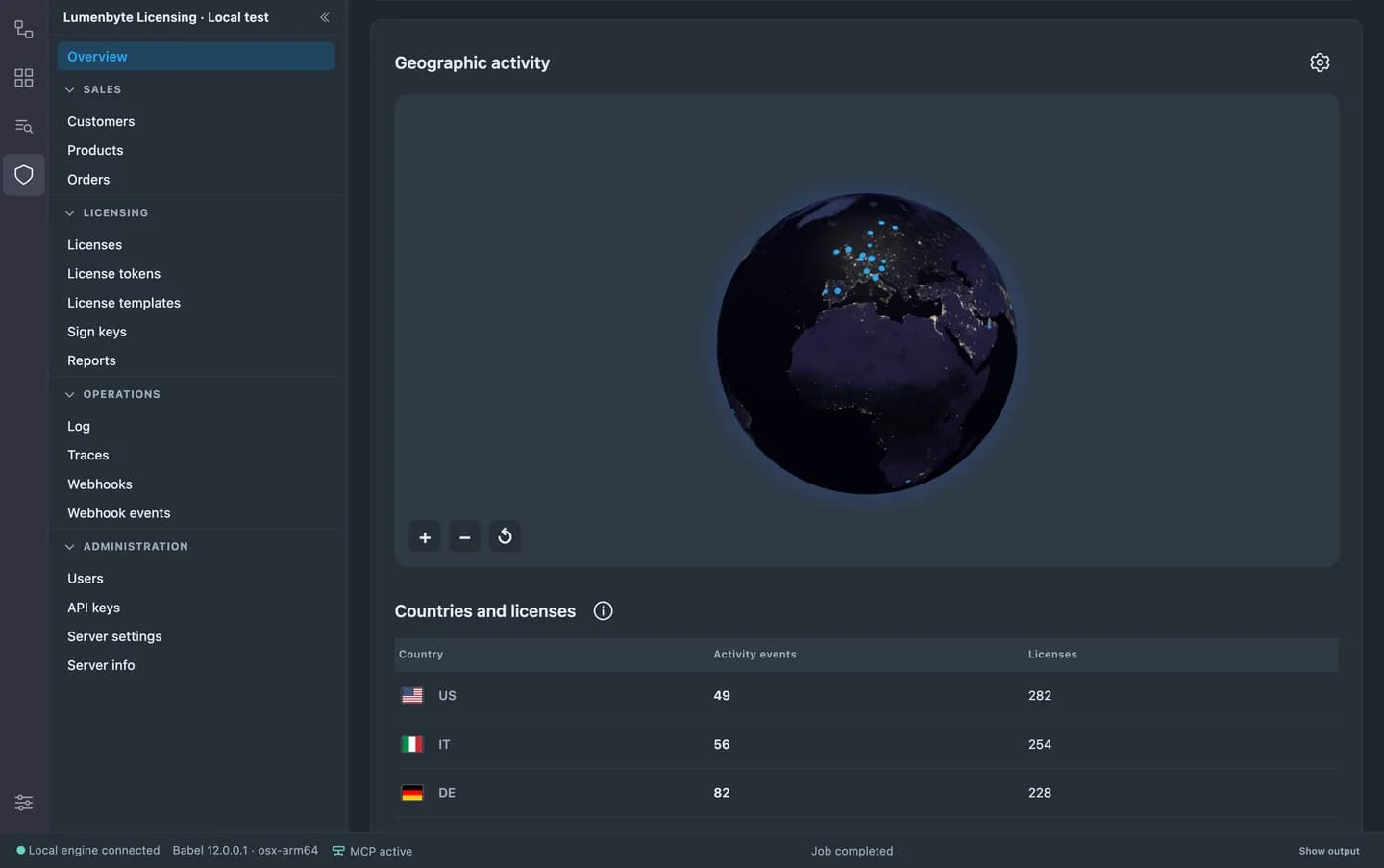Image resolution: width=1384 pixels, height=868 pixels.
Task: Open License tokens
Action: coord(113,274)
